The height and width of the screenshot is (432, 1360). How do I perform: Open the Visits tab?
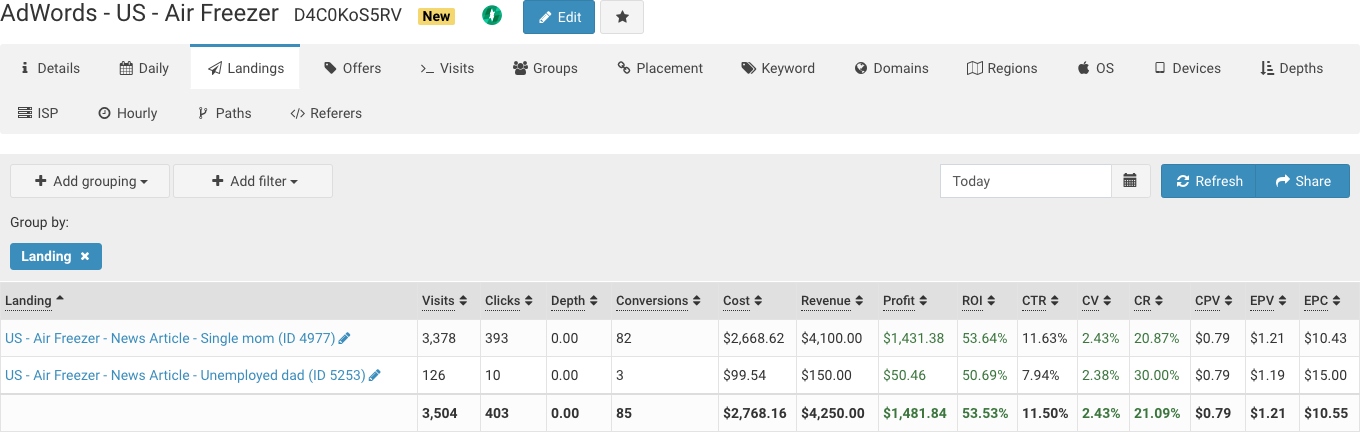pyautogui.click(x=446, y=68)
